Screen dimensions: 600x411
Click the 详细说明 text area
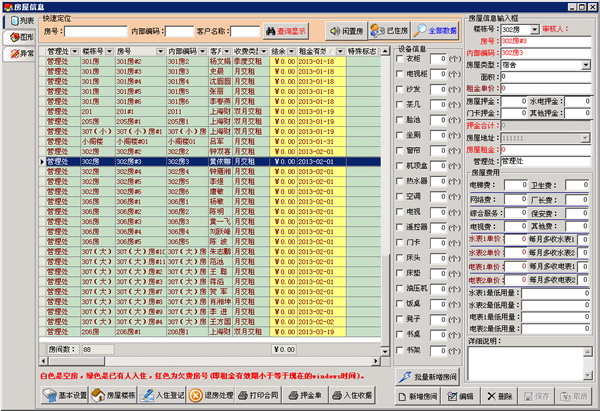coord(526,364)
